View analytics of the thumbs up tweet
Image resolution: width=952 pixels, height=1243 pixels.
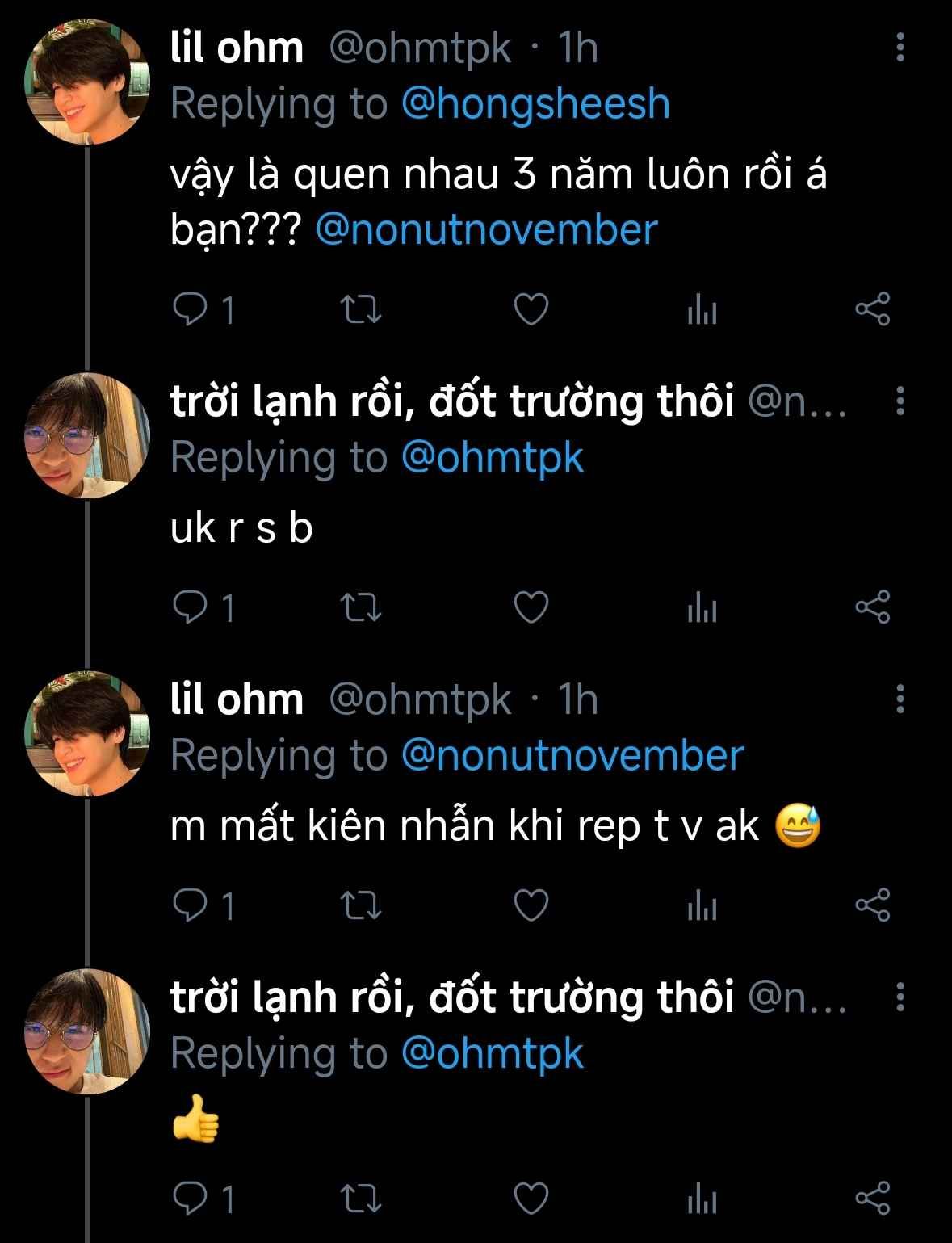702,1199
